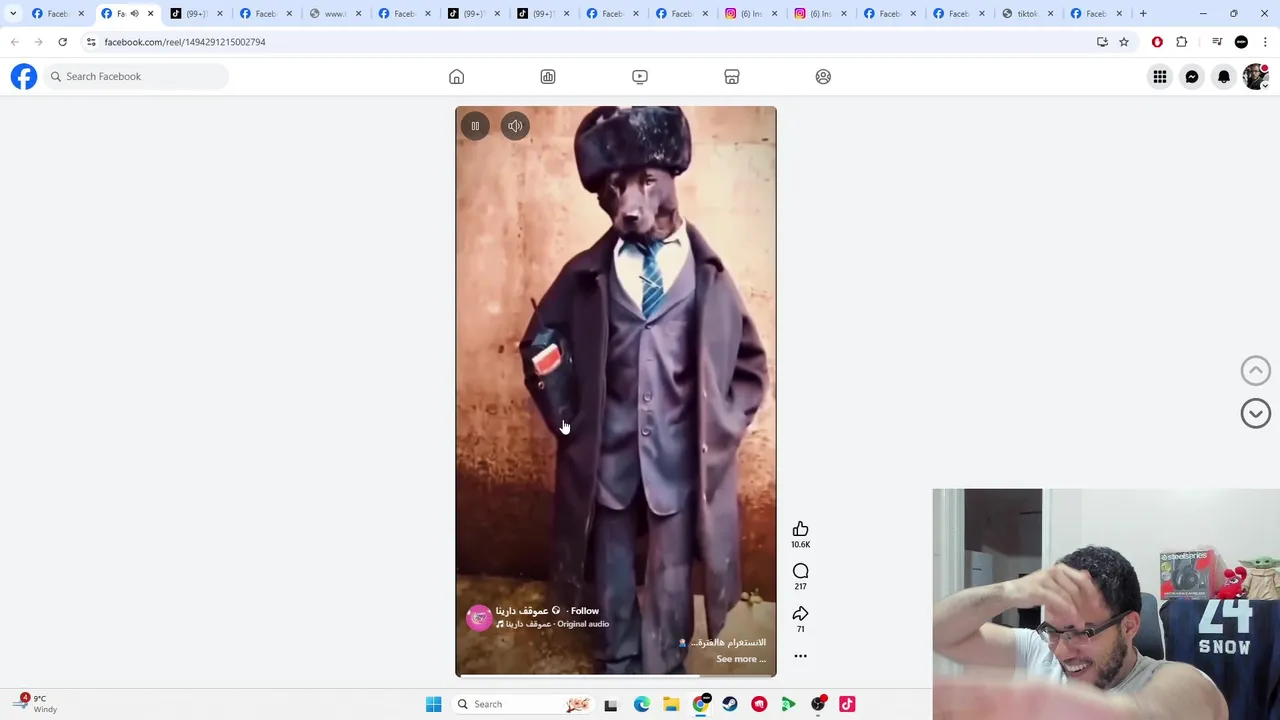1280x720 pixels.
Task: Open Facebook Home tab icon
Action: 456,77
